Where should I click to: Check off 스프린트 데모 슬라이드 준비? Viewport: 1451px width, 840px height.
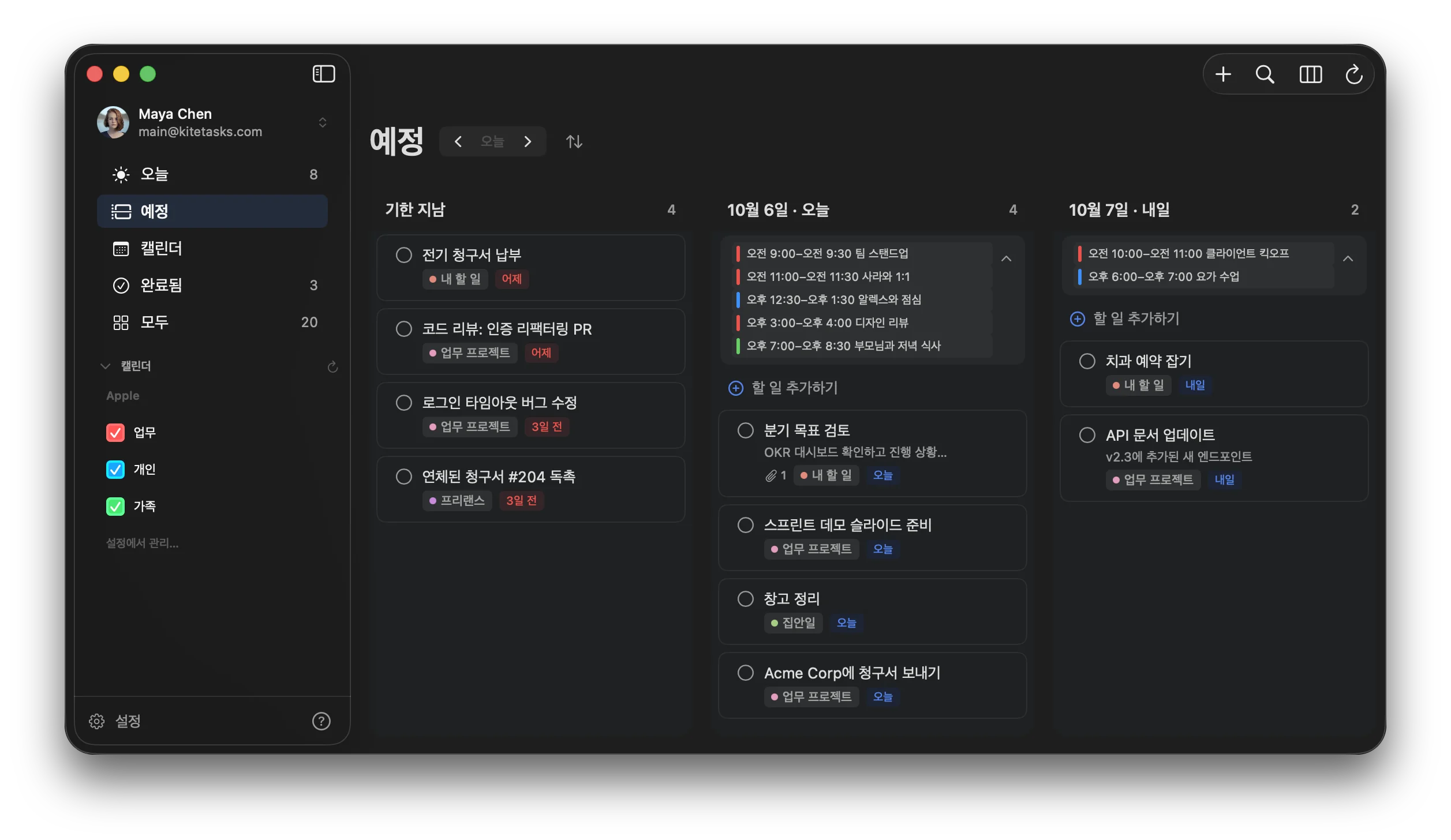pos(745,525)
